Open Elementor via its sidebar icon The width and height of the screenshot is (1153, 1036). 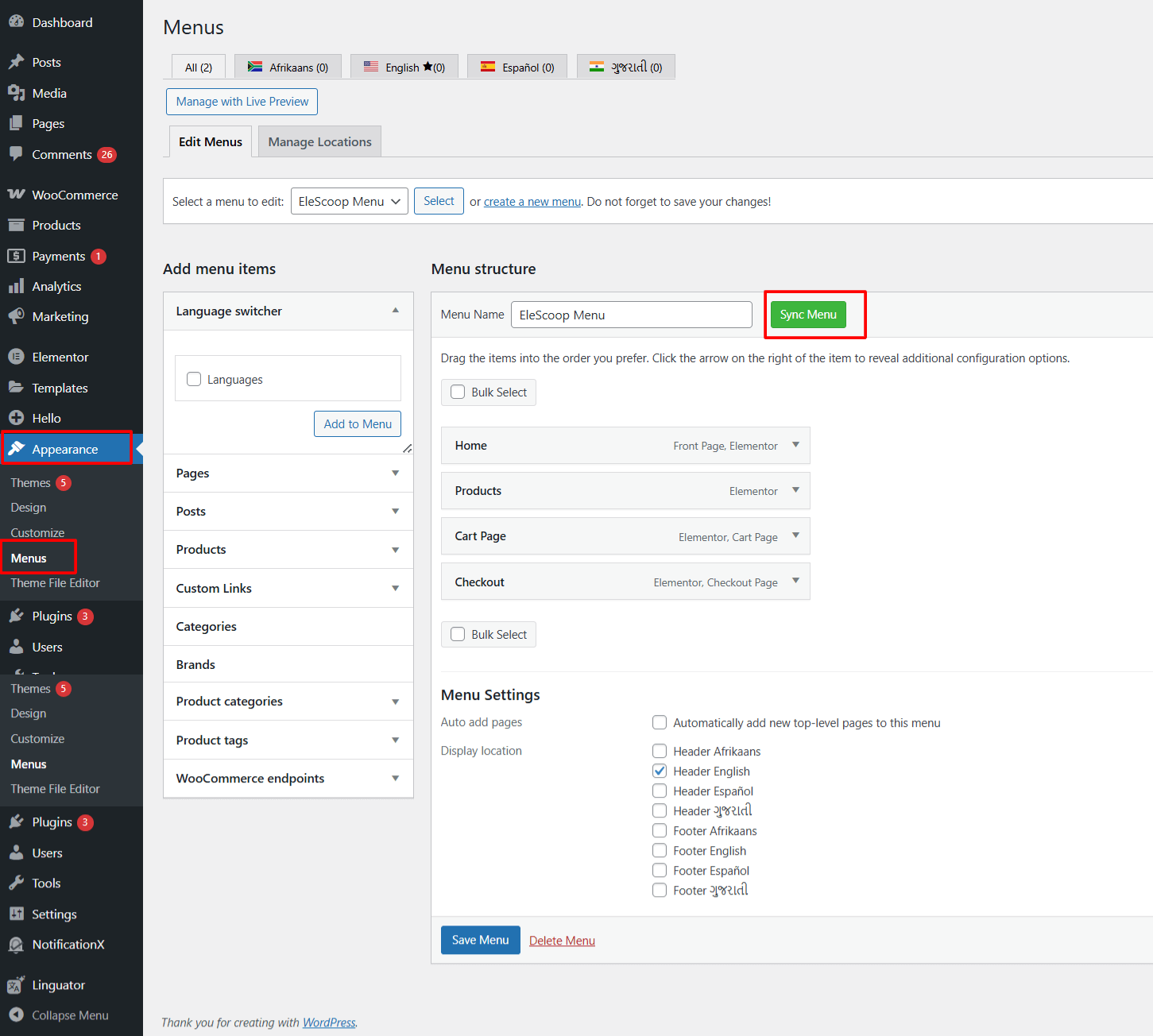point(16,357)
